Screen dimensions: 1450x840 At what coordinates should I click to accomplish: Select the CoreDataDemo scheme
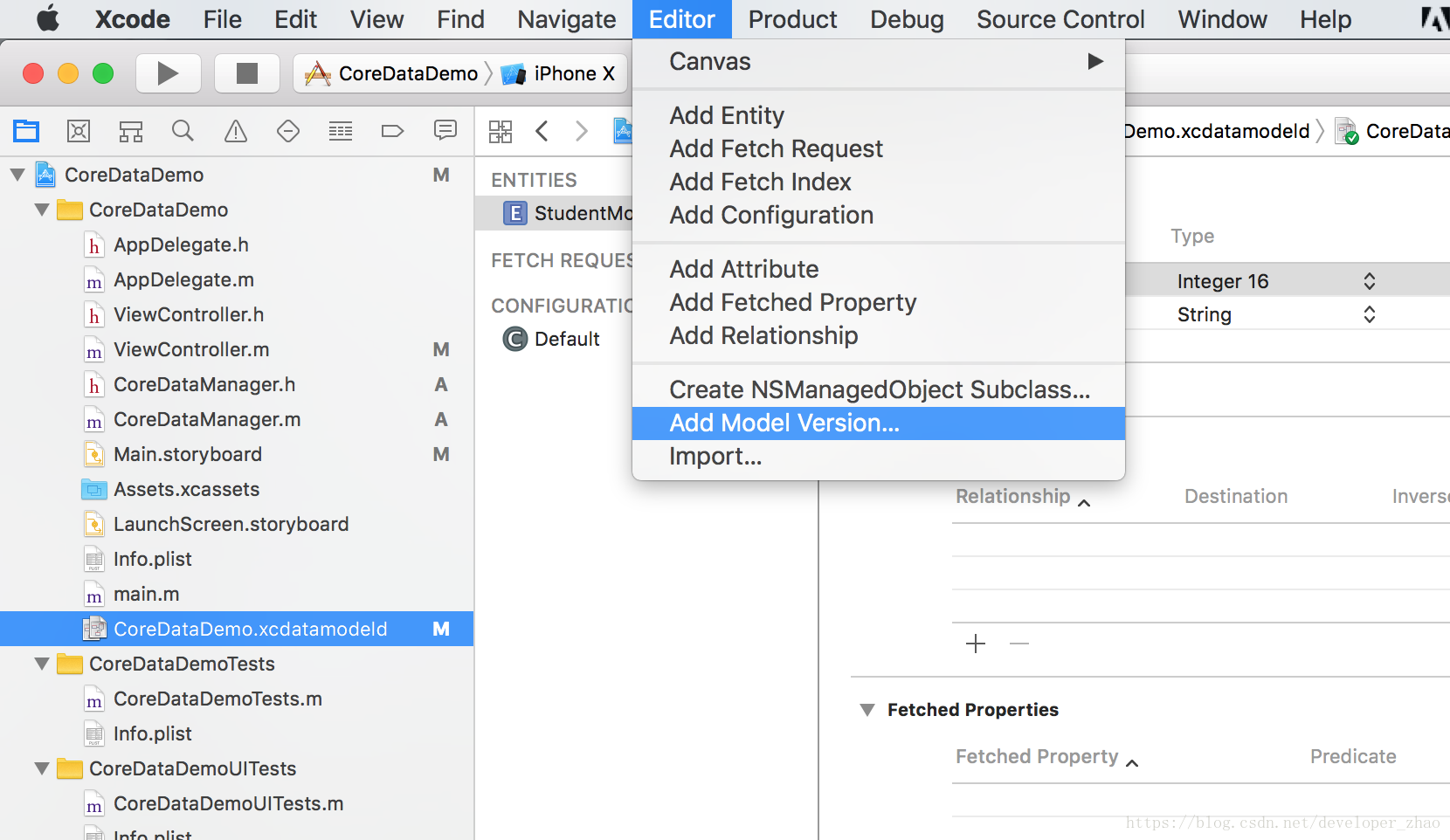(x=391, y=73)
